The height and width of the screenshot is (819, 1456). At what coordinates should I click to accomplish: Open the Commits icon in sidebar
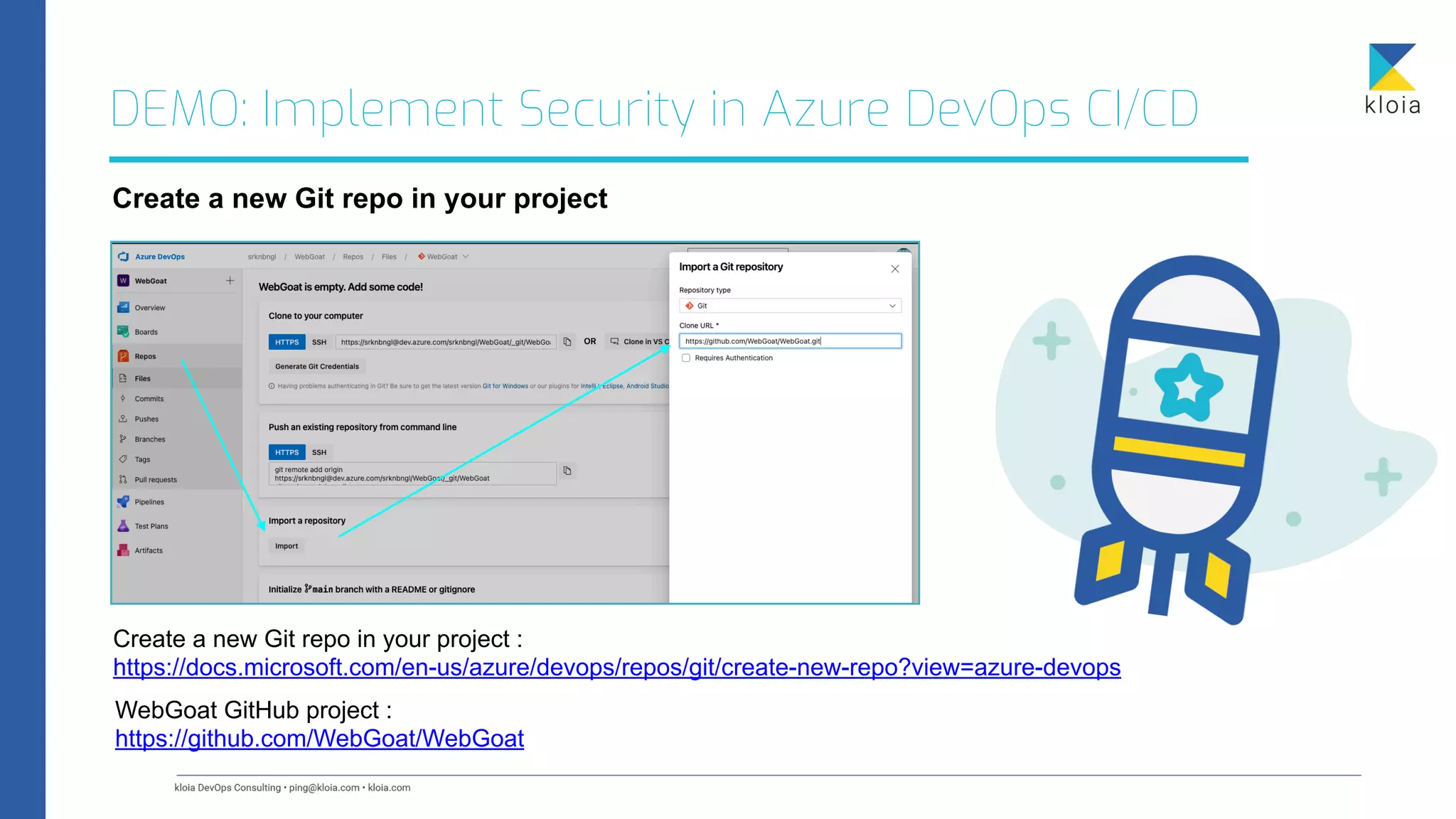tap(123, 399)
